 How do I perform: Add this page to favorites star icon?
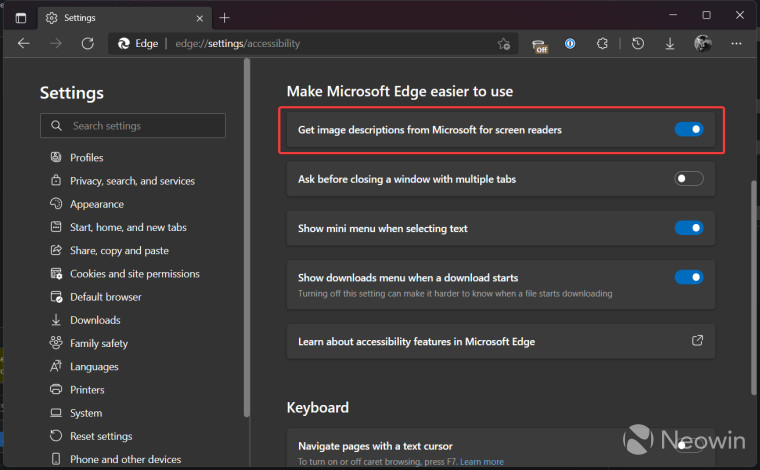click(x=504, y=44)
